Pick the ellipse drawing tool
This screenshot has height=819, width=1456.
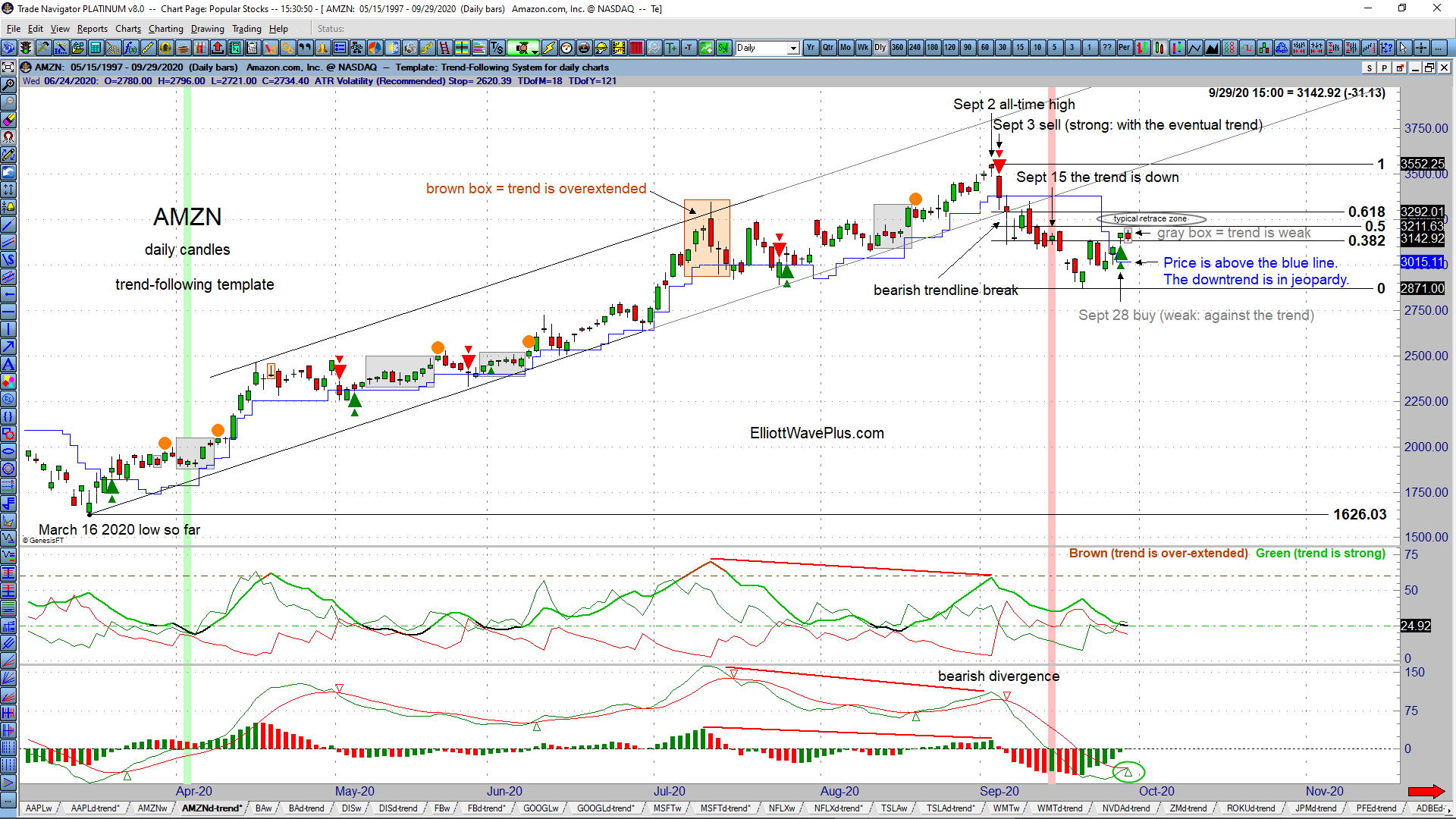[9, 451]
